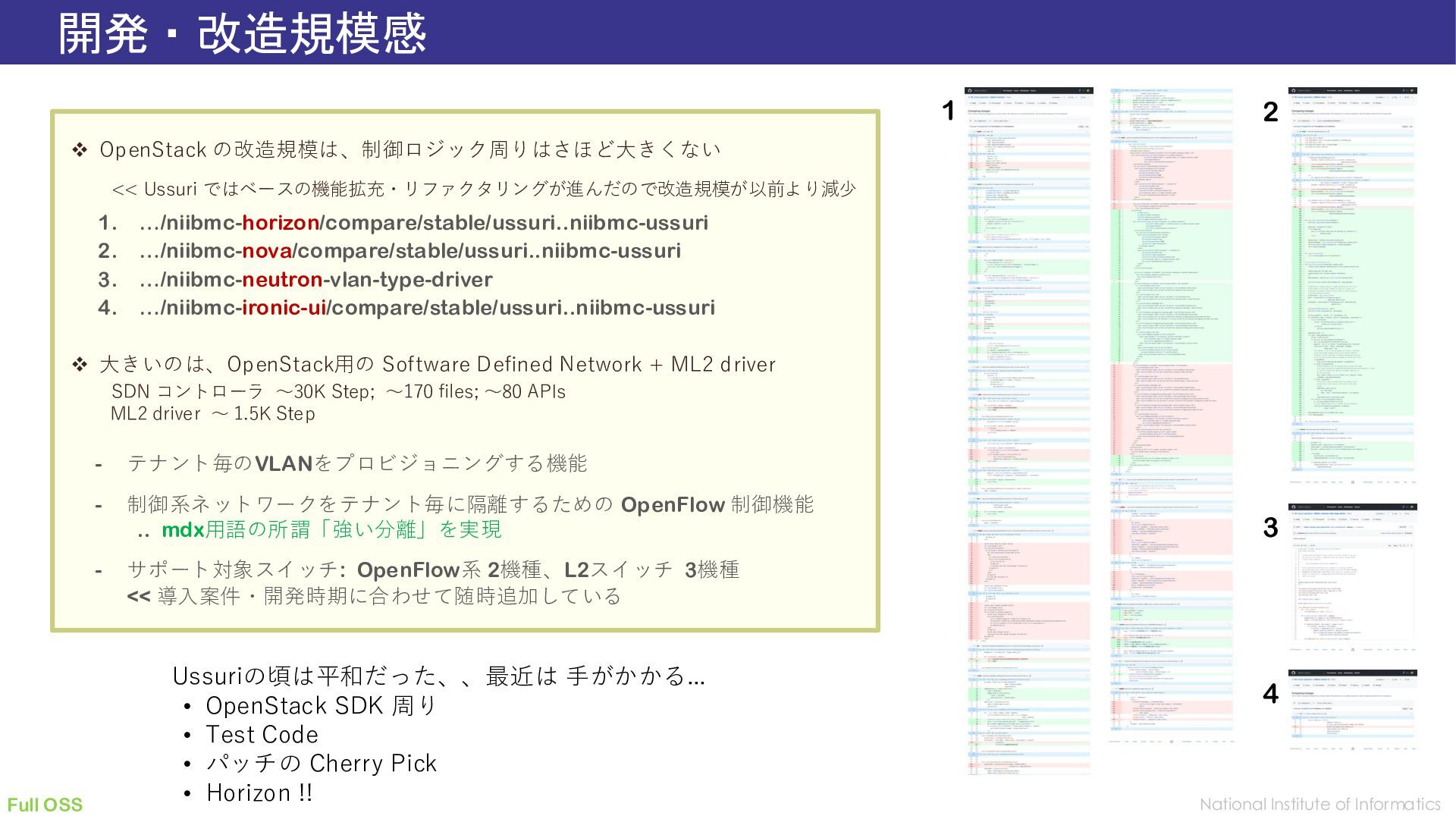This screenshot has width=1456, height=819.
Task: Open the niibmc-nova compare link
Action: point(409,251)
